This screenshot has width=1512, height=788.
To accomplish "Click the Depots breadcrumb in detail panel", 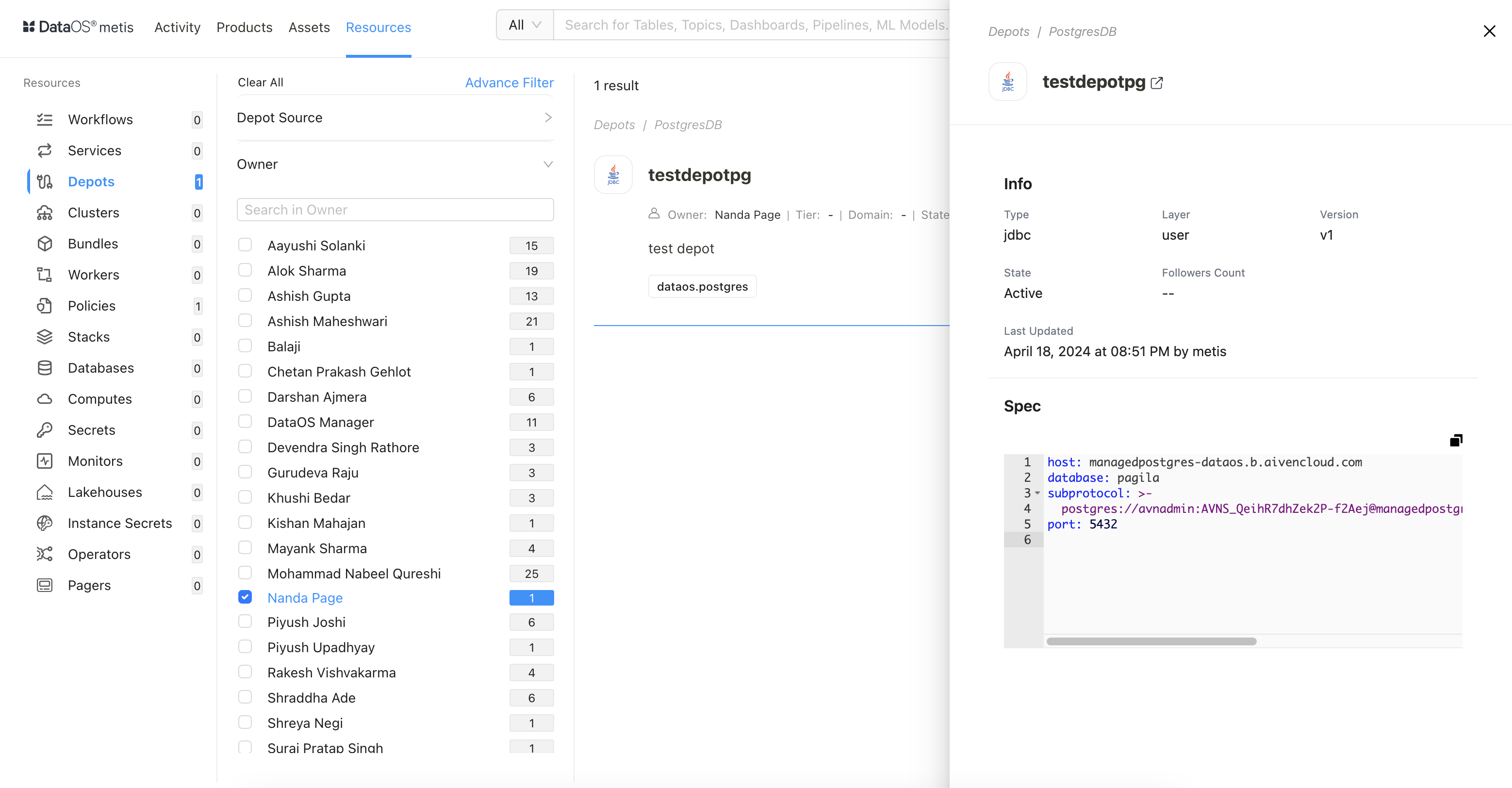I will coord(1008,32).
